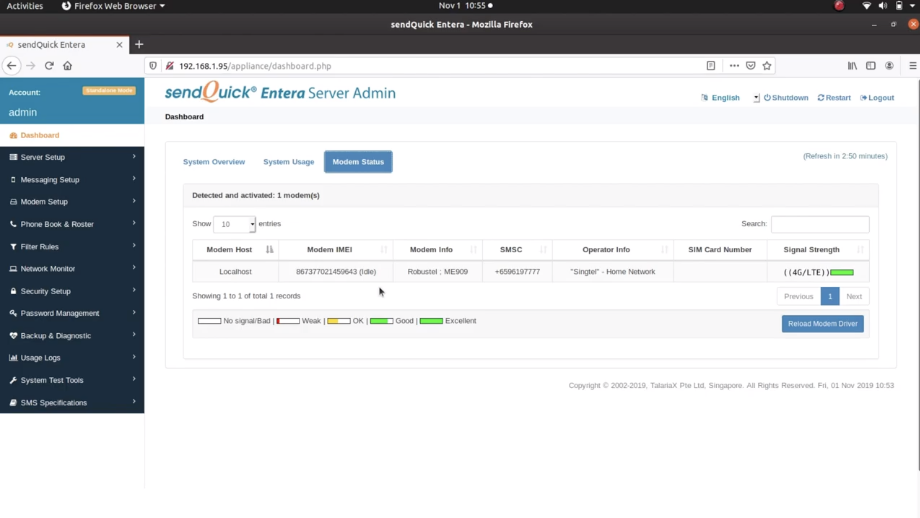Screen dimensions: 920x518
Task: Bookmark this page with the star icon
Action: coord(767,66)
